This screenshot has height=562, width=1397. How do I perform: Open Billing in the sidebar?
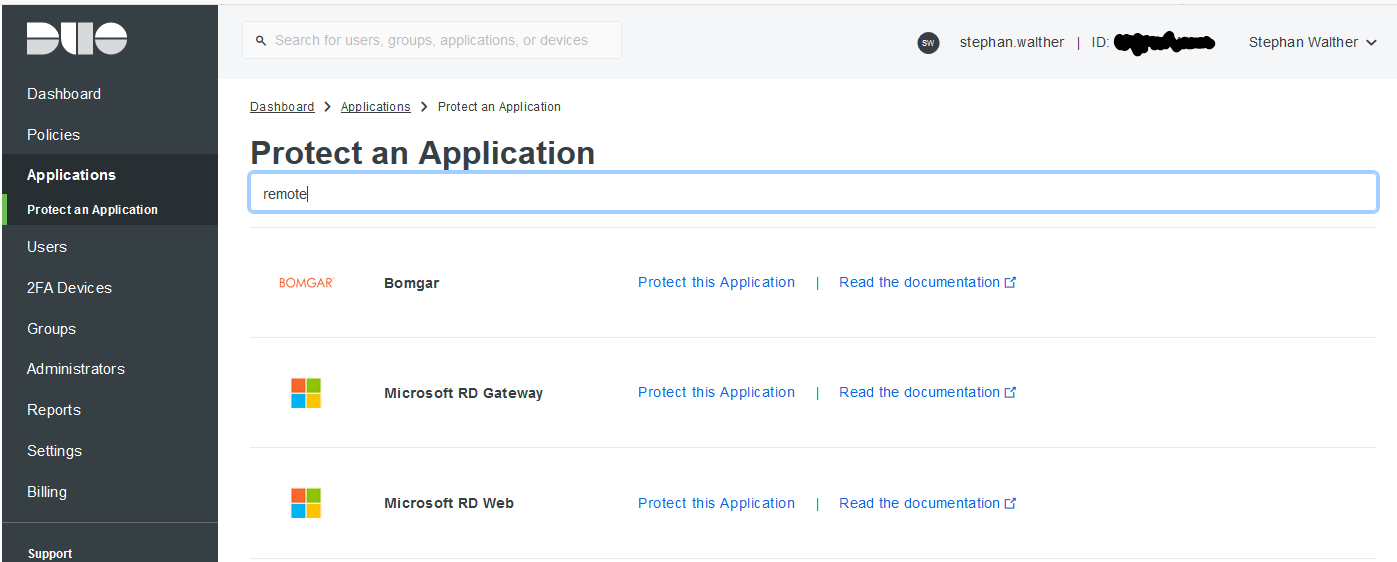tap(47, 492)
